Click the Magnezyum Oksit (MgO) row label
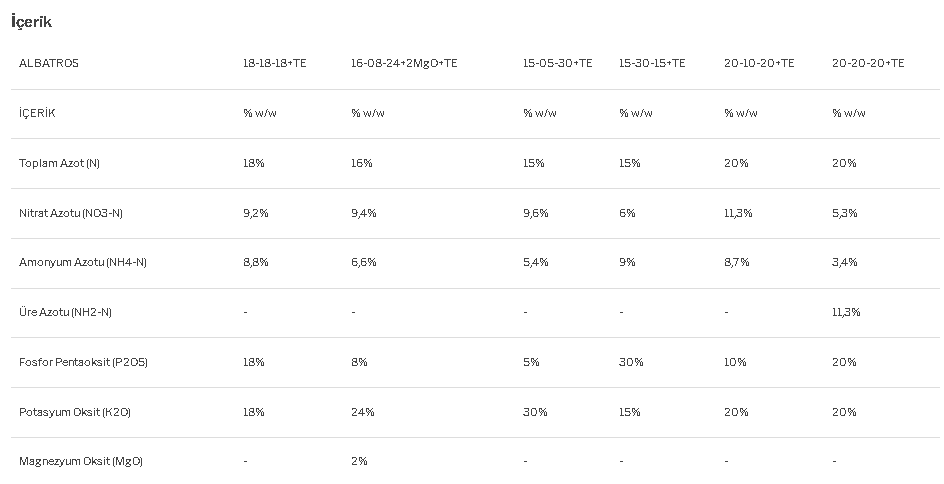944x484 pixels. (x=81, y=461)
